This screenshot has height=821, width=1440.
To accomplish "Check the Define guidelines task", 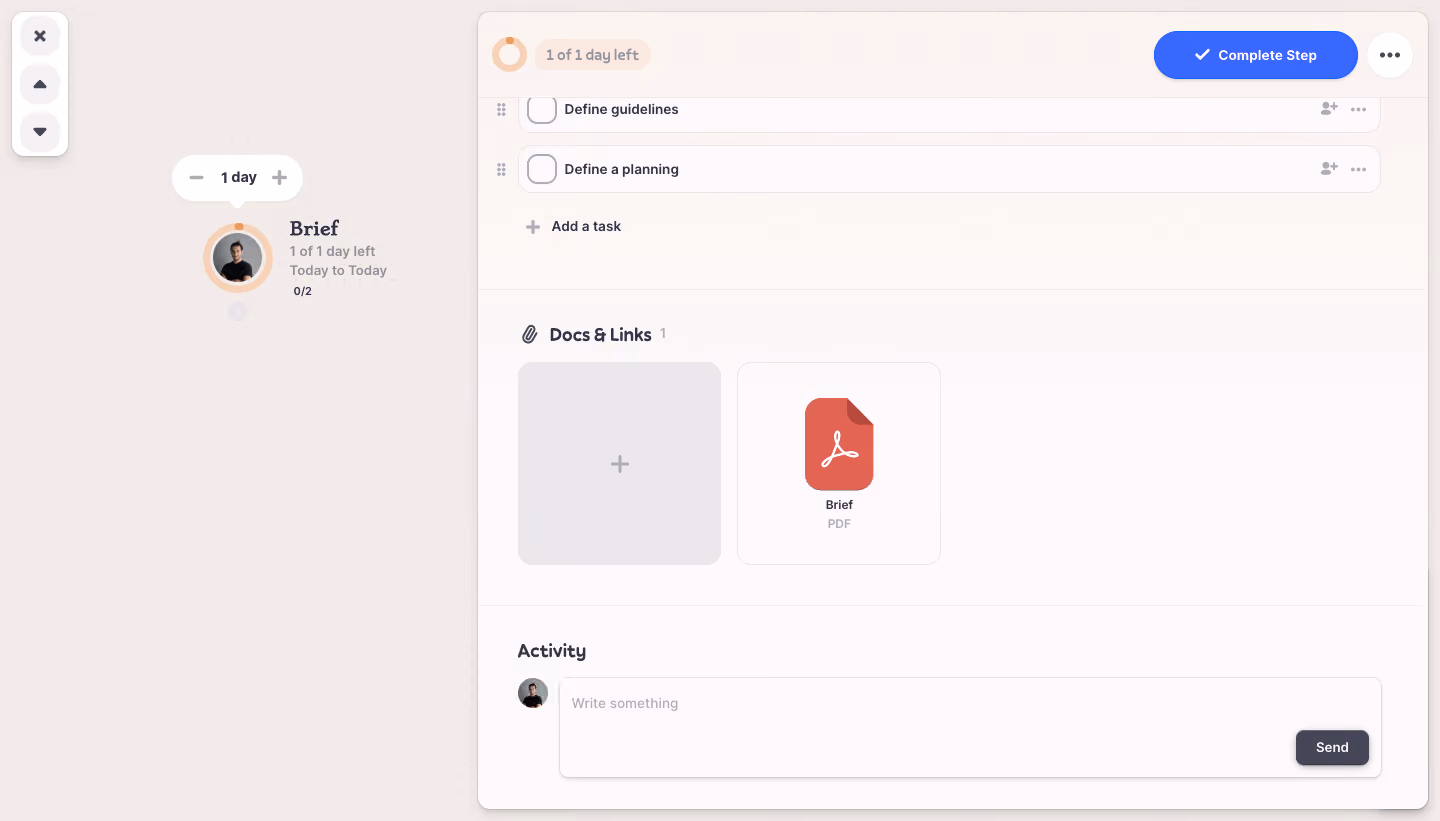I will coord(542,109).
